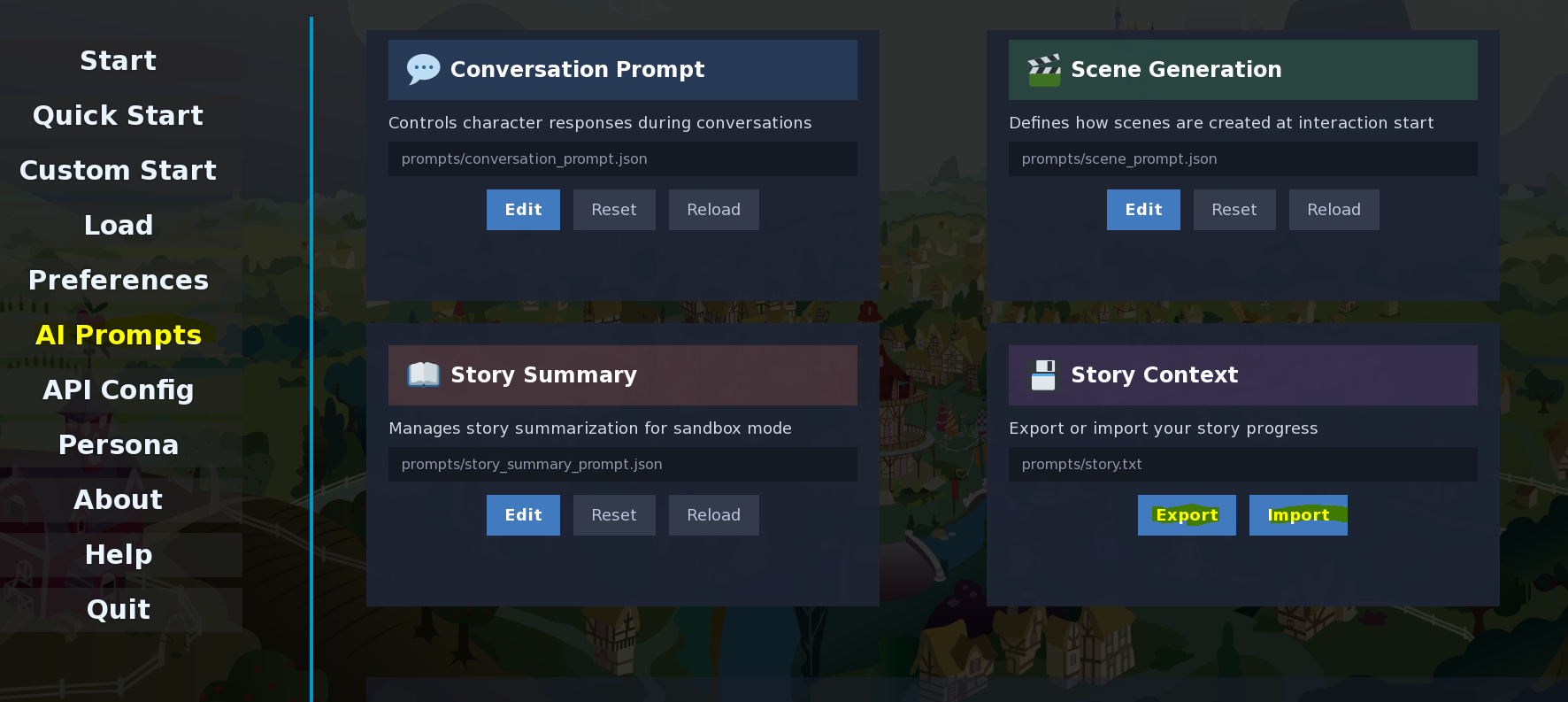
Task: Open the Start menu item
Action: coord(119,60)
